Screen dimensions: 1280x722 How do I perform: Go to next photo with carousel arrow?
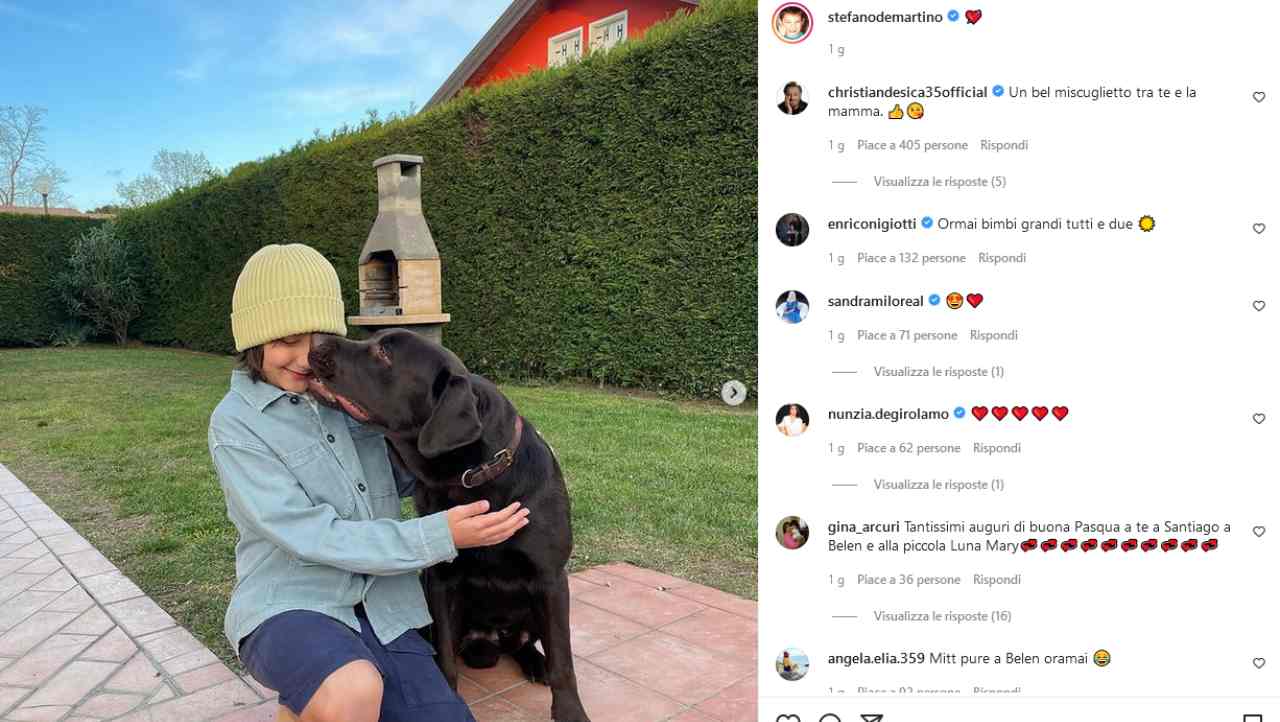[734, 393]
